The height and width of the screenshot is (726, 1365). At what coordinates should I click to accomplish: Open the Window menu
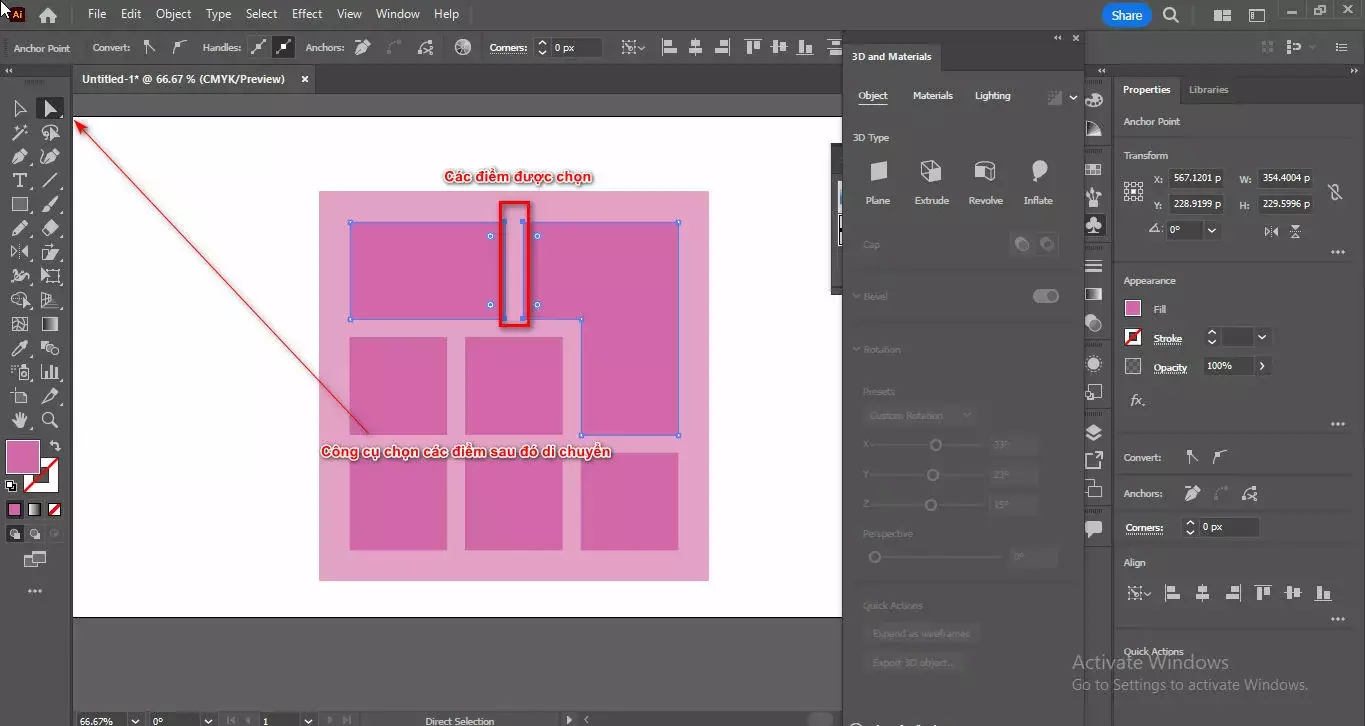pyautogui.click(x=397, y=13)
